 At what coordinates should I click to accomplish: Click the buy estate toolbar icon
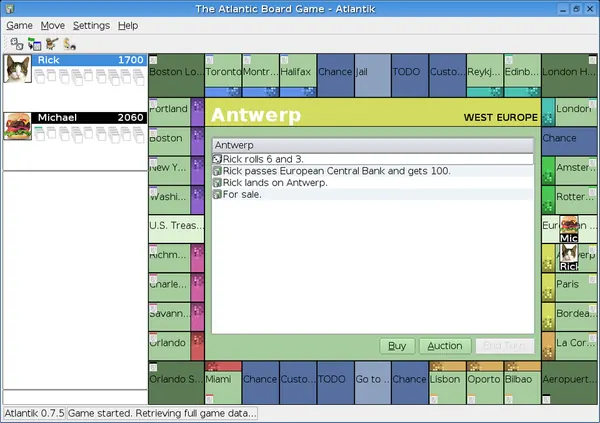34,44
